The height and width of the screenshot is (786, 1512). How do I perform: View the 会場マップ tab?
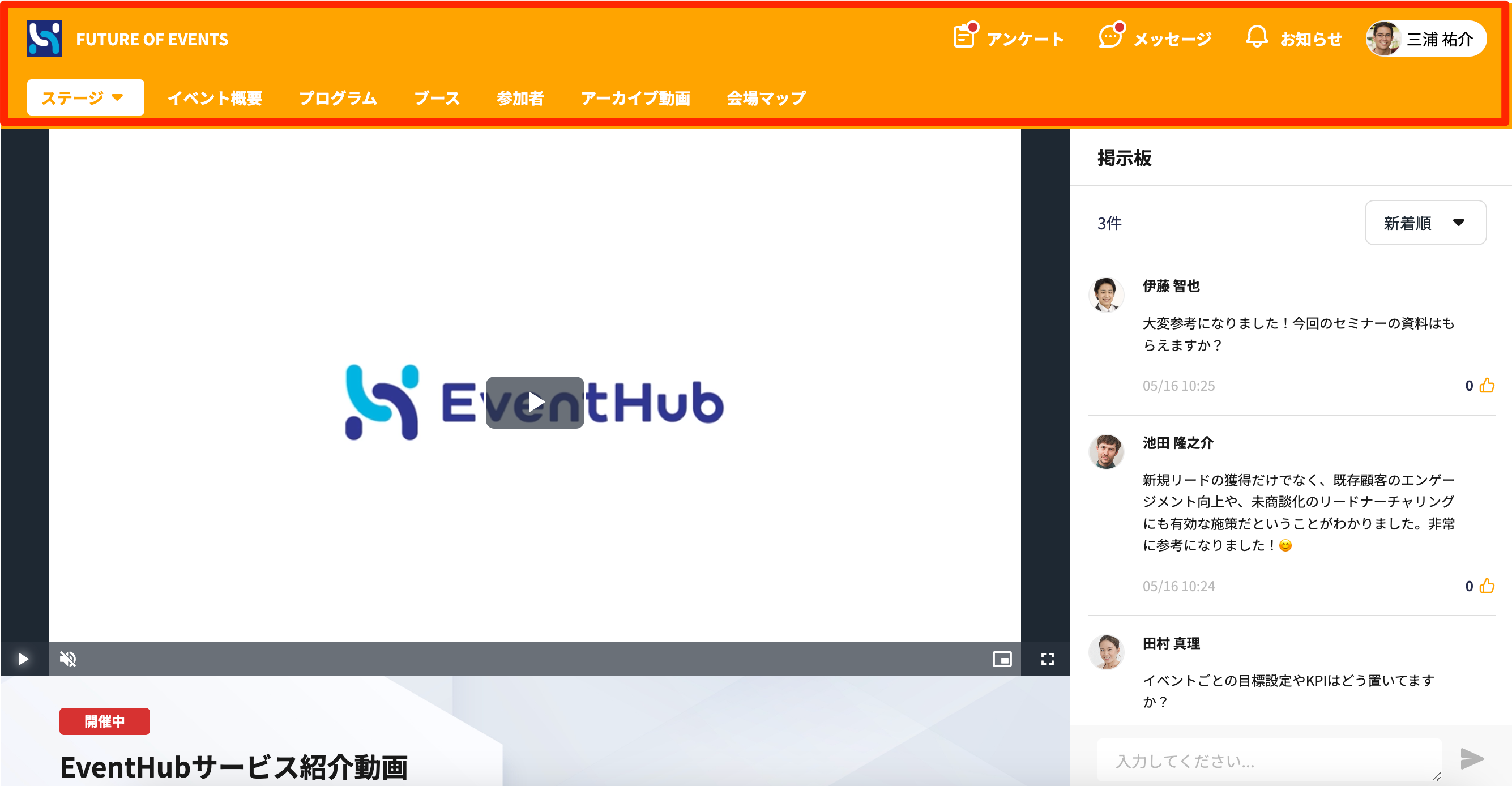click(x=766, y=98)
